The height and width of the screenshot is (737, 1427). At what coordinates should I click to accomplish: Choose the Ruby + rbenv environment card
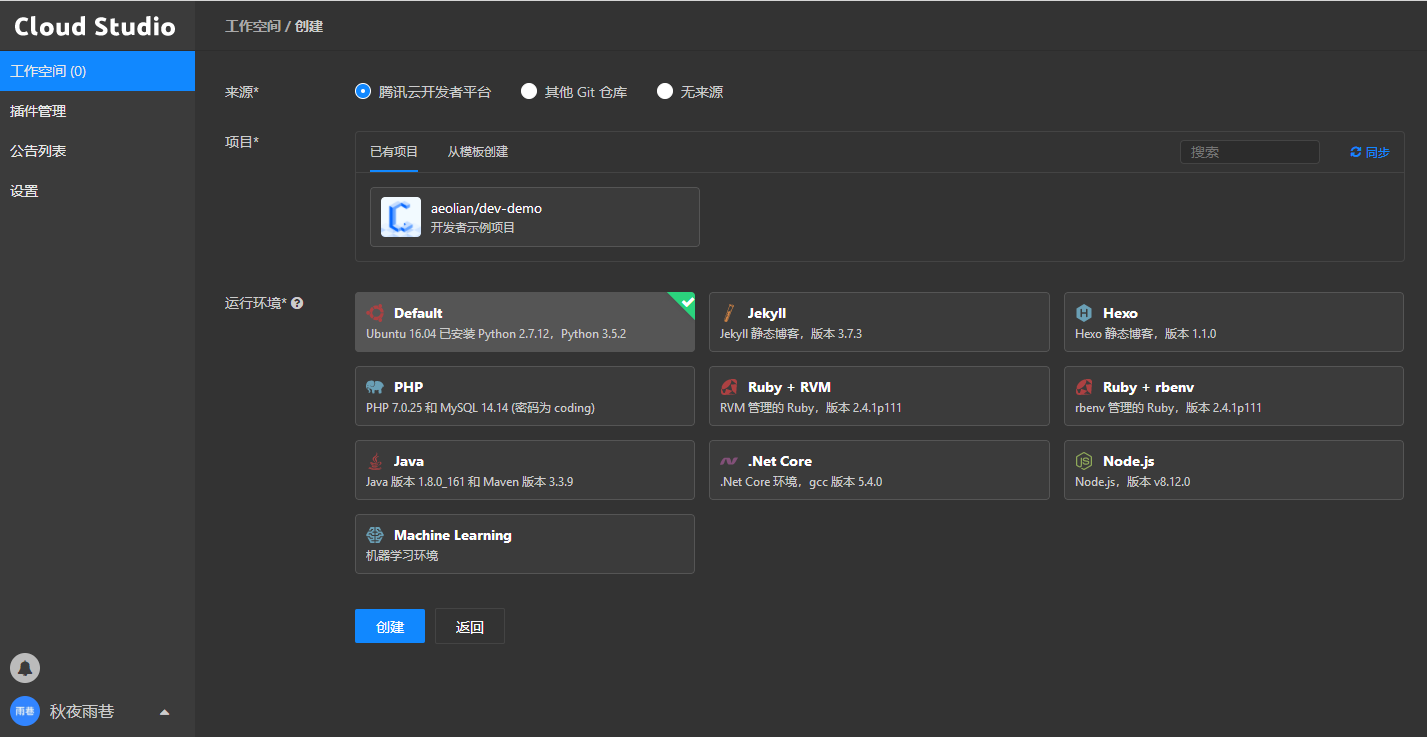(1234, 396)
